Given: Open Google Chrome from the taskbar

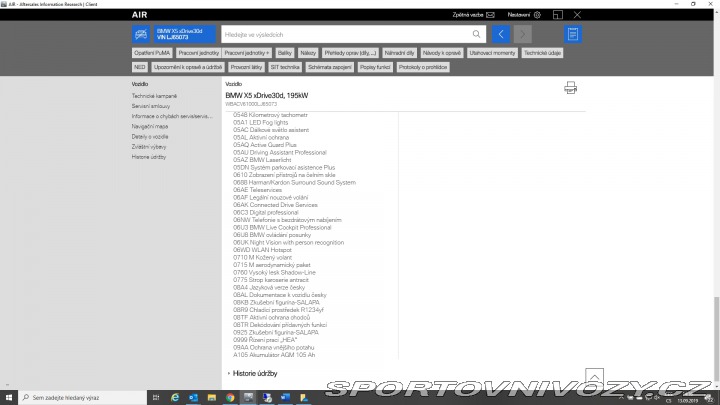Looking at the screenshot, I should click(x=229, y=397).
